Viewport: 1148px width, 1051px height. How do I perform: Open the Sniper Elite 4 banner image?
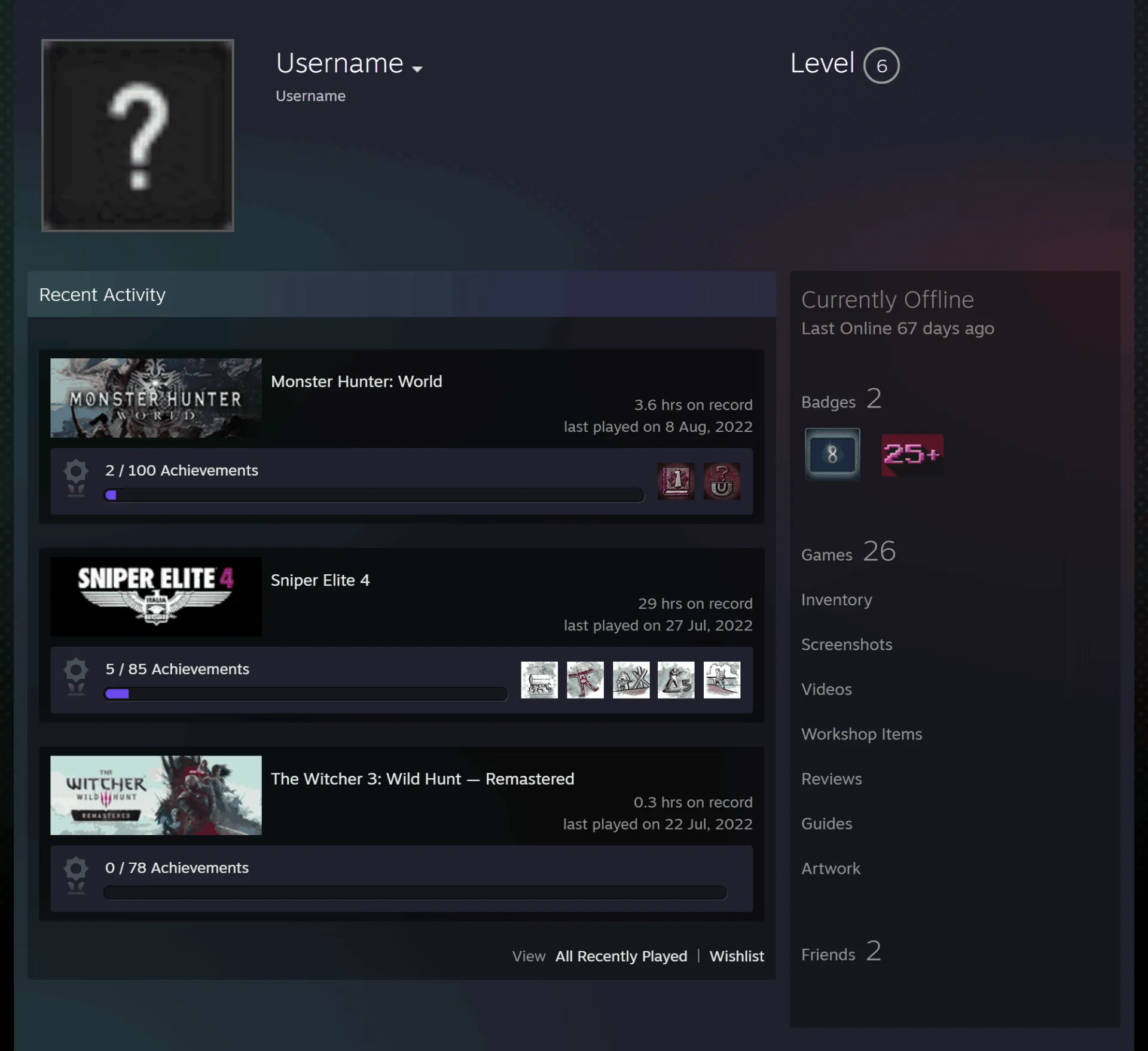click(x=156, y=596)
